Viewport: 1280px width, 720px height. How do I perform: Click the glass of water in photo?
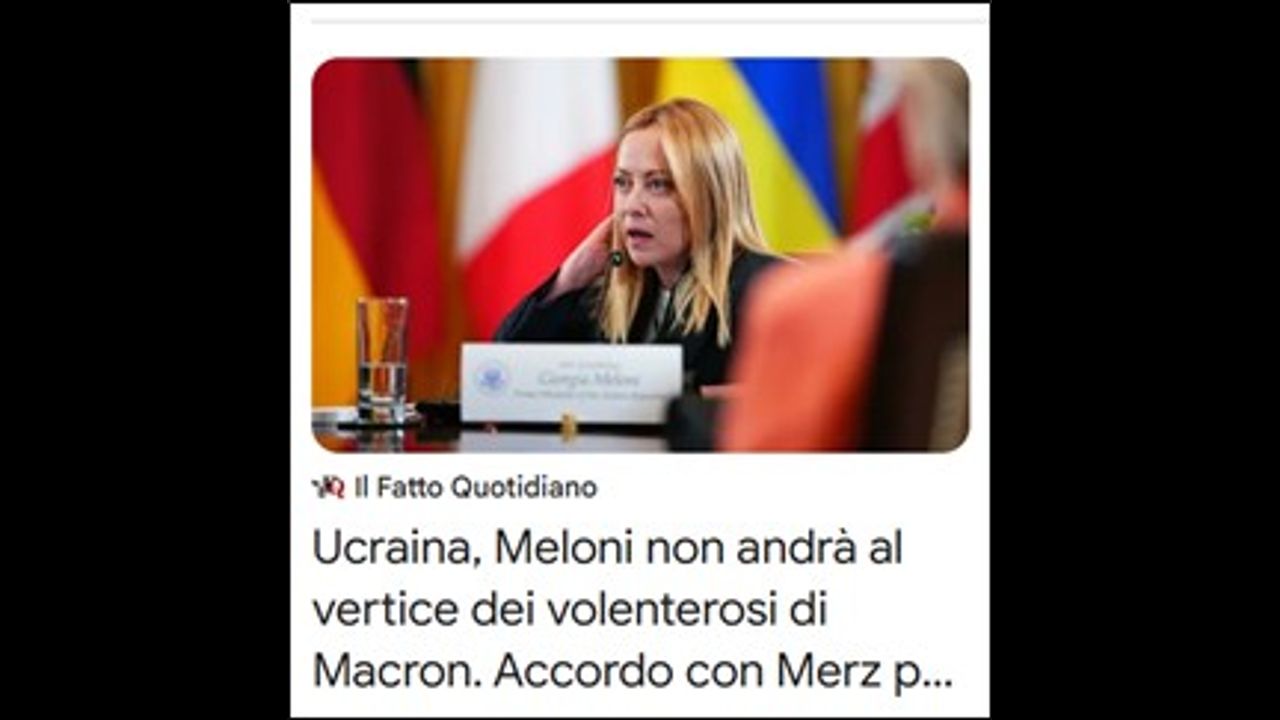click(382, 359)
